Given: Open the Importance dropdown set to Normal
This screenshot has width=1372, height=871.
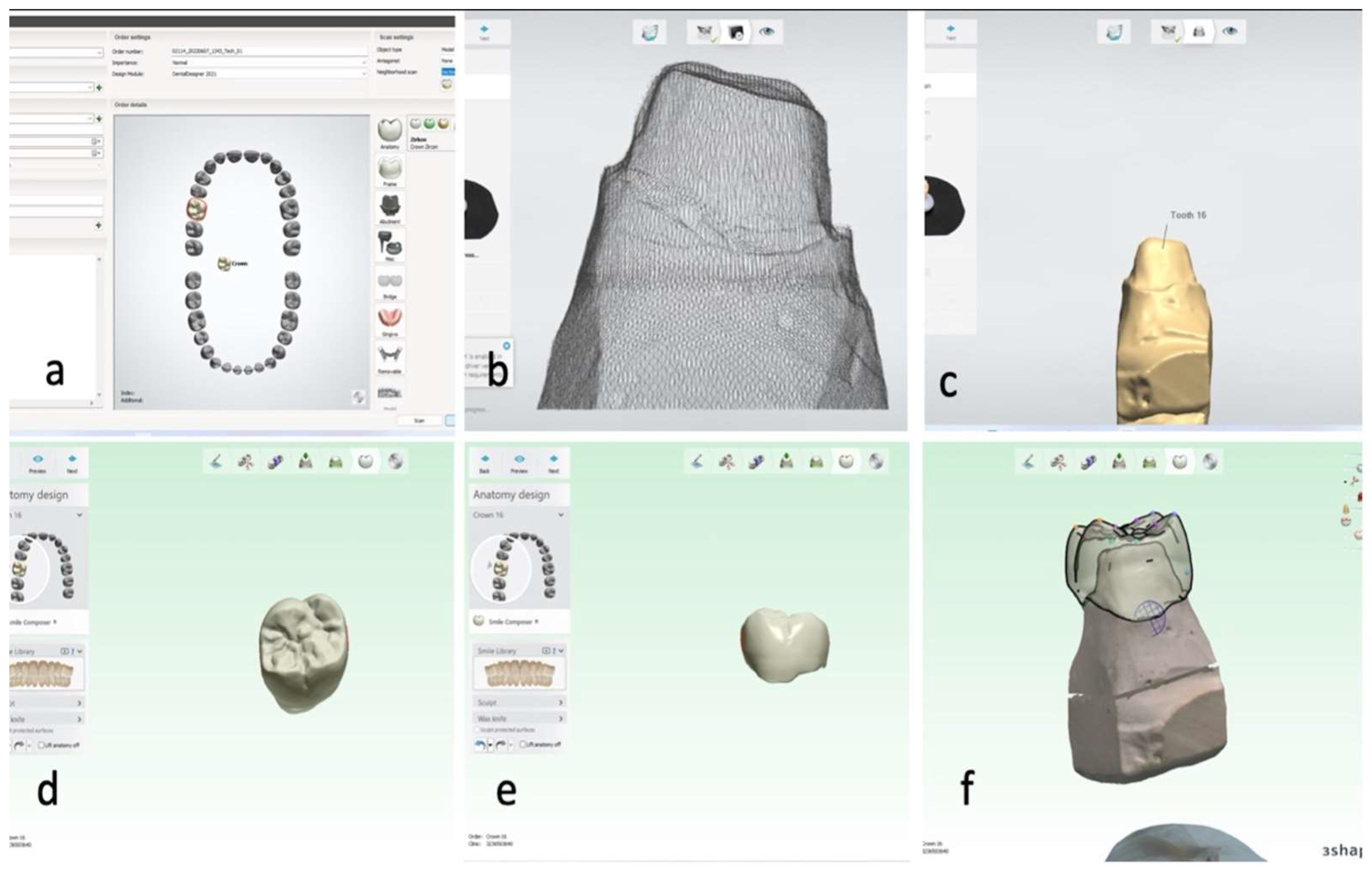Looking at the screenshot, I should click(268, 63).
